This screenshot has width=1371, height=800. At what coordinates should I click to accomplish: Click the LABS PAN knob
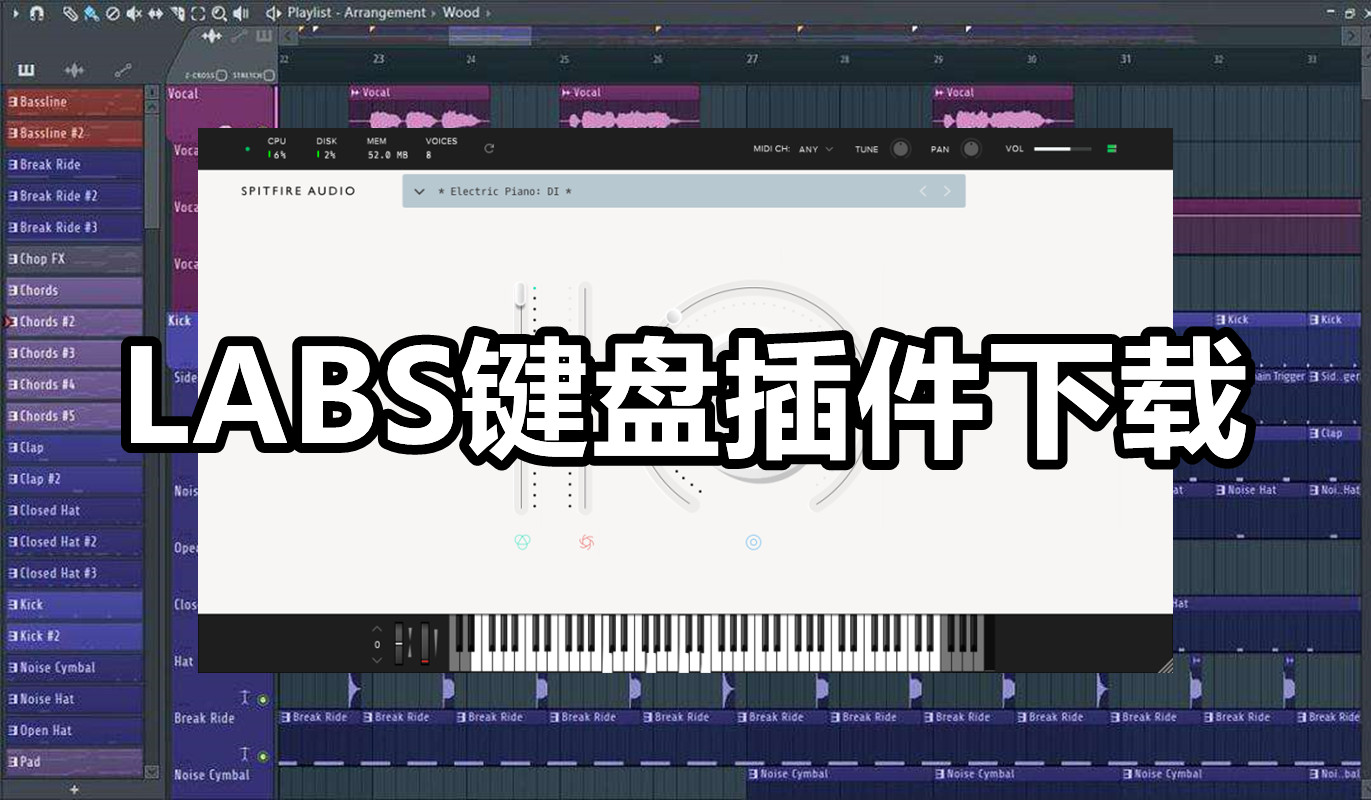point(970,149)
